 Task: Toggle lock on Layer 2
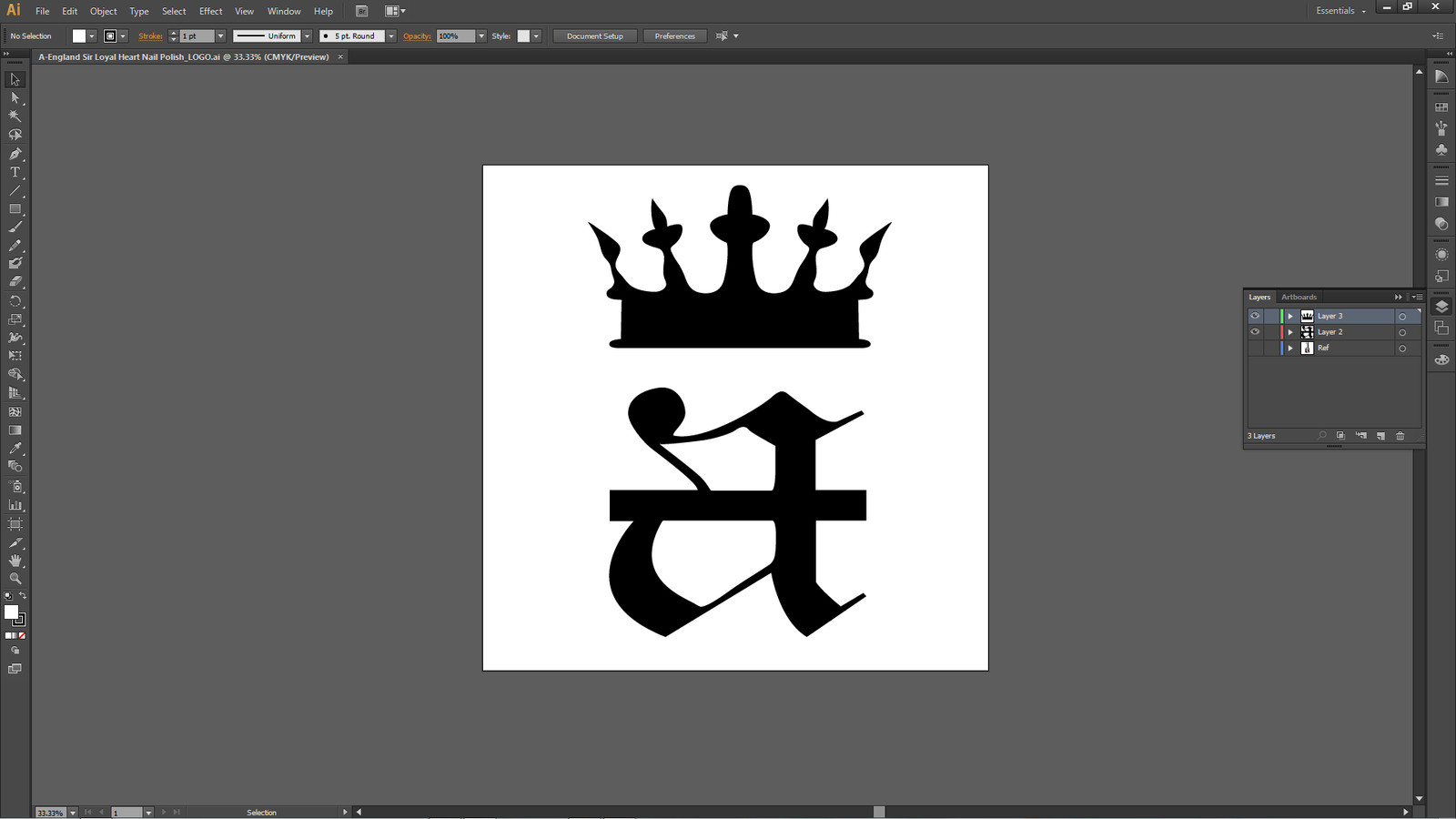click(x=1270, y=332)
